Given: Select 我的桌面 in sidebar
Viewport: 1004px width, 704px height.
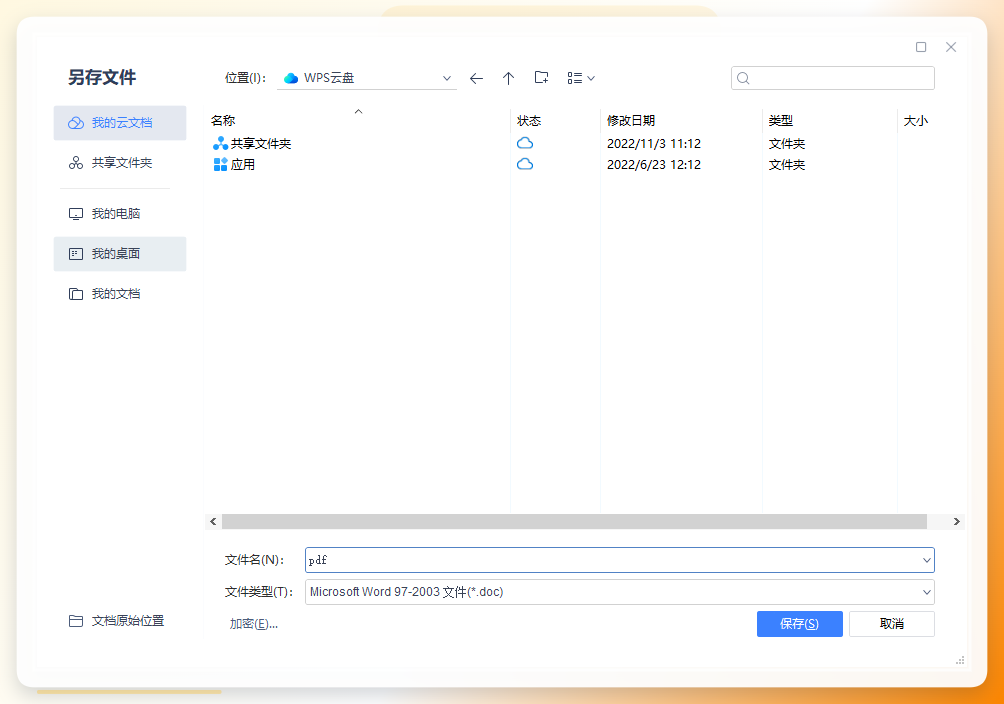Looking at the screenshot, I should [120, 254].
